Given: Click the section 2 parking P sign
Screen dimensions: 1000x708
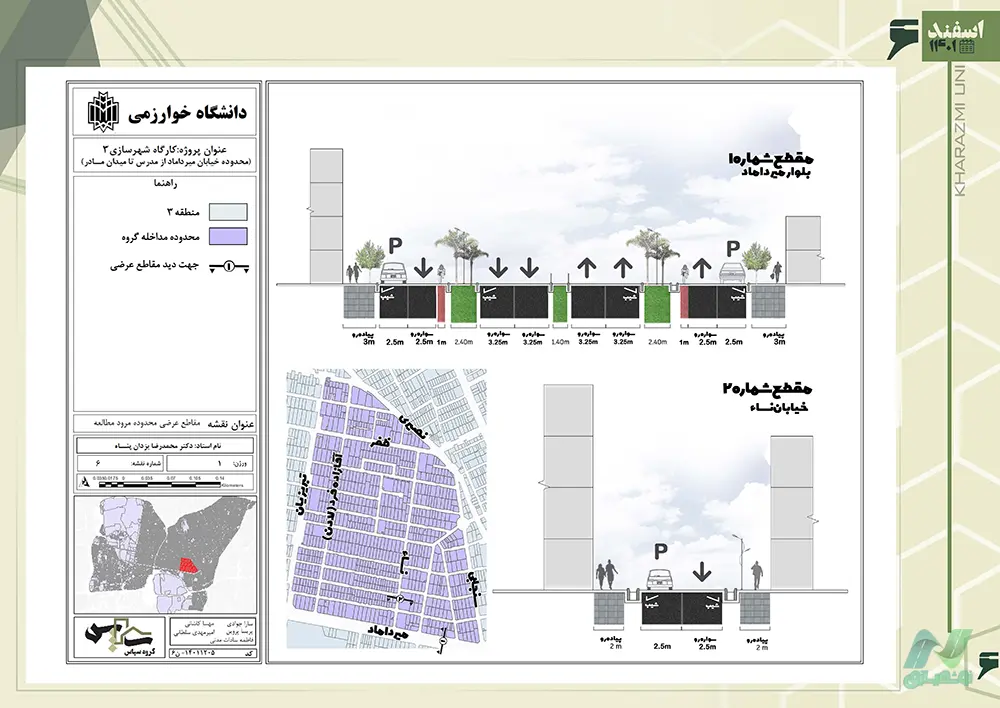Looking at the screenshot, I should click(661, 550).
